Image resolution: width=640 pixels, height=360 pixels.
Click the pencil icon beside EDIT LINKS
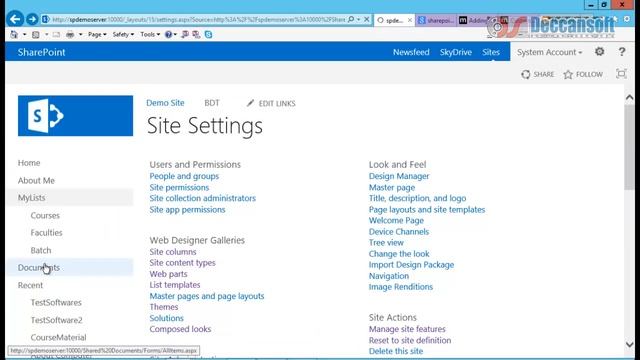click(x=250, y=103)
